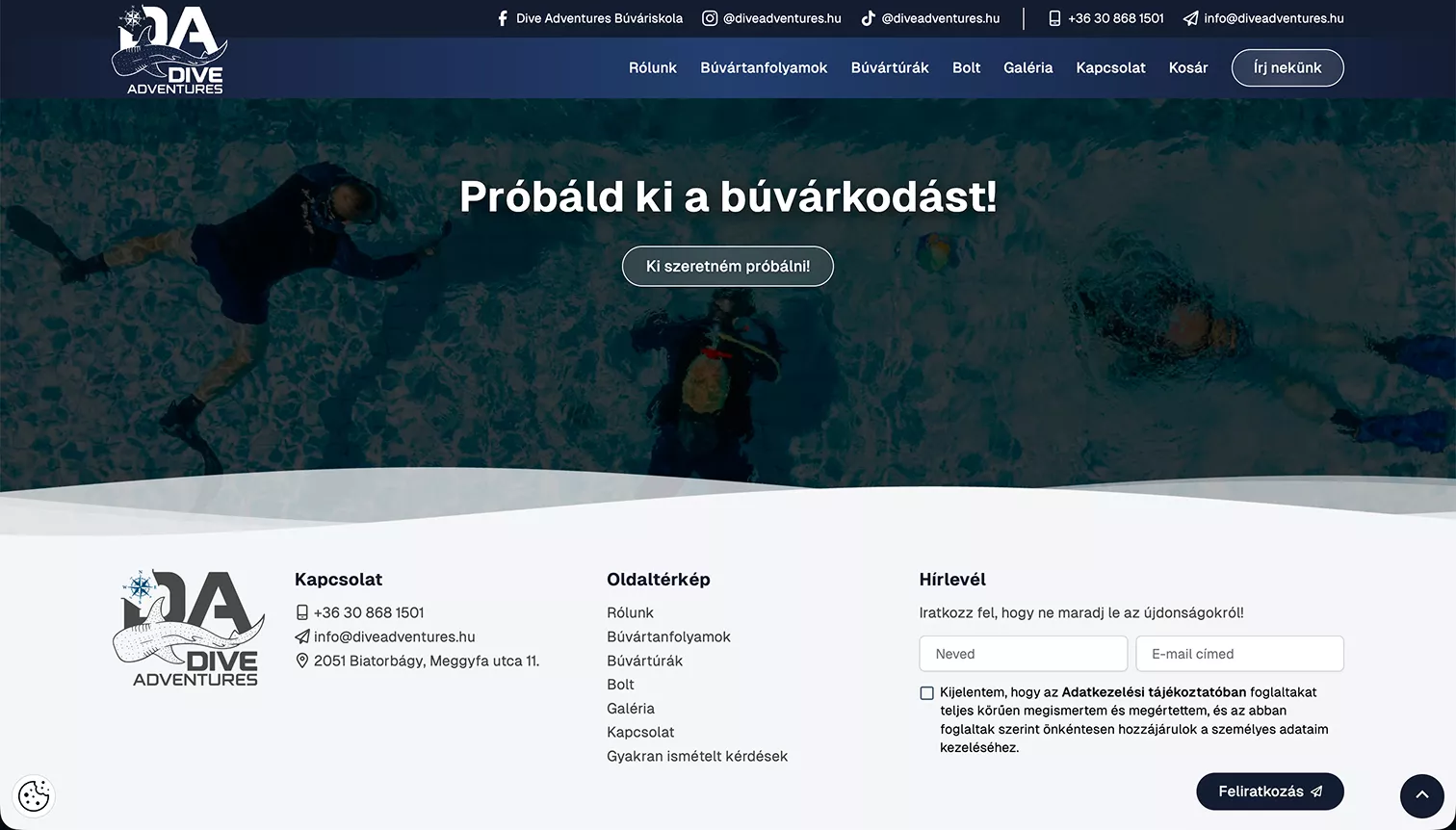Click the Facebook icon in top bar
This screenshot has height=830, width=1456.
tap(503, 18)
